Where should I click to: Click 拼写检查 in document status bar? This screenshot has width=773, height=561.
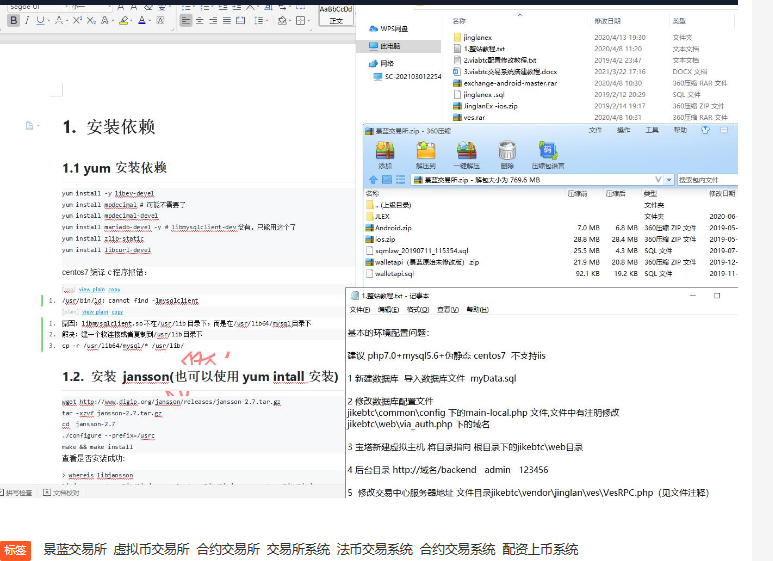[16, 492]
